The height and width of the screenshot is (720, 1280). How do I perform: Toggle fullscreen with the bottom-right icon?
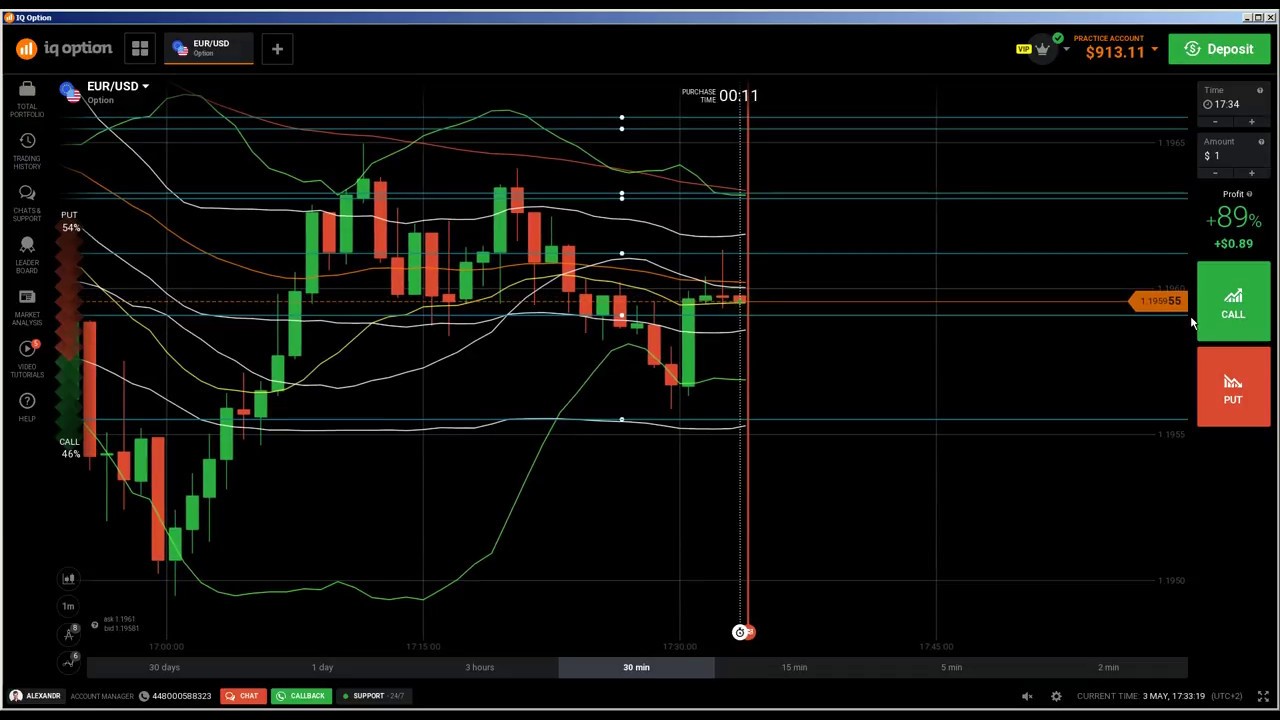pyautogui.click(x=1263, y=696)
